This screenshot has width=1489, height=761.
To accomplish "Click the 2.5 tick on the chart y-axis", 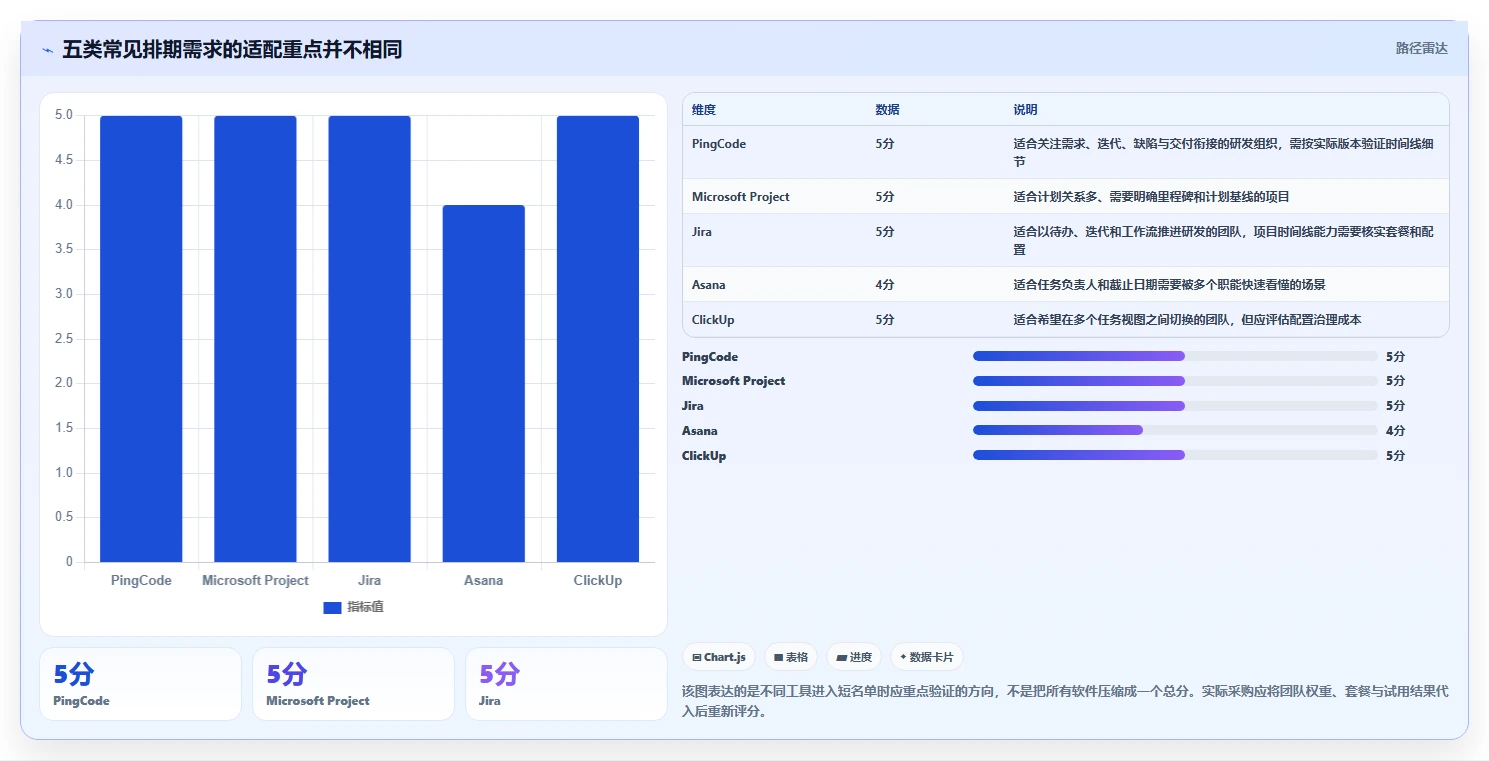I will point(63,339).
